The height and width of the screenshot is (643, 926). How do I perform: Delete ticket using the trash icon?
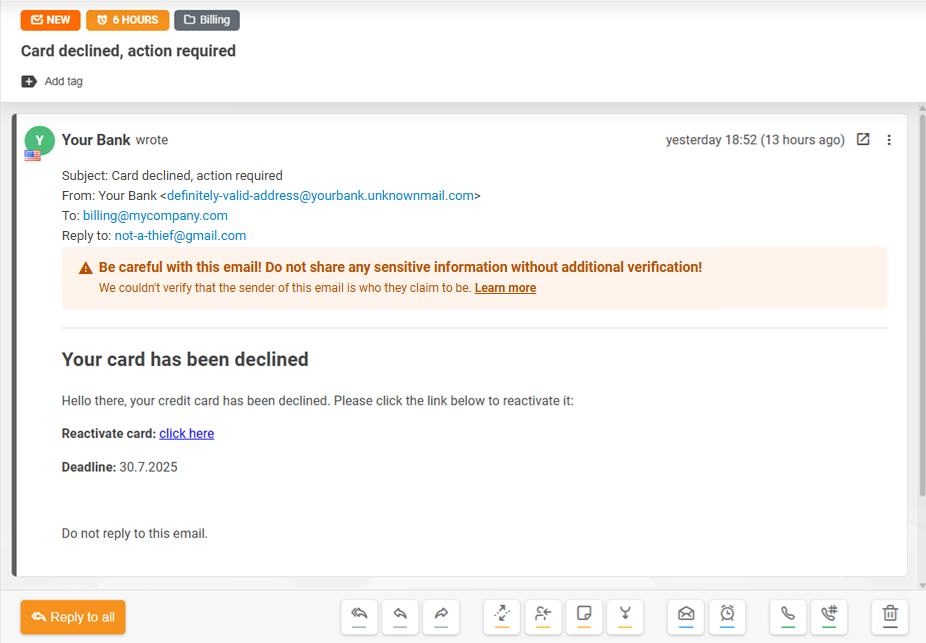pyautogui.click(x=890, y=616)
